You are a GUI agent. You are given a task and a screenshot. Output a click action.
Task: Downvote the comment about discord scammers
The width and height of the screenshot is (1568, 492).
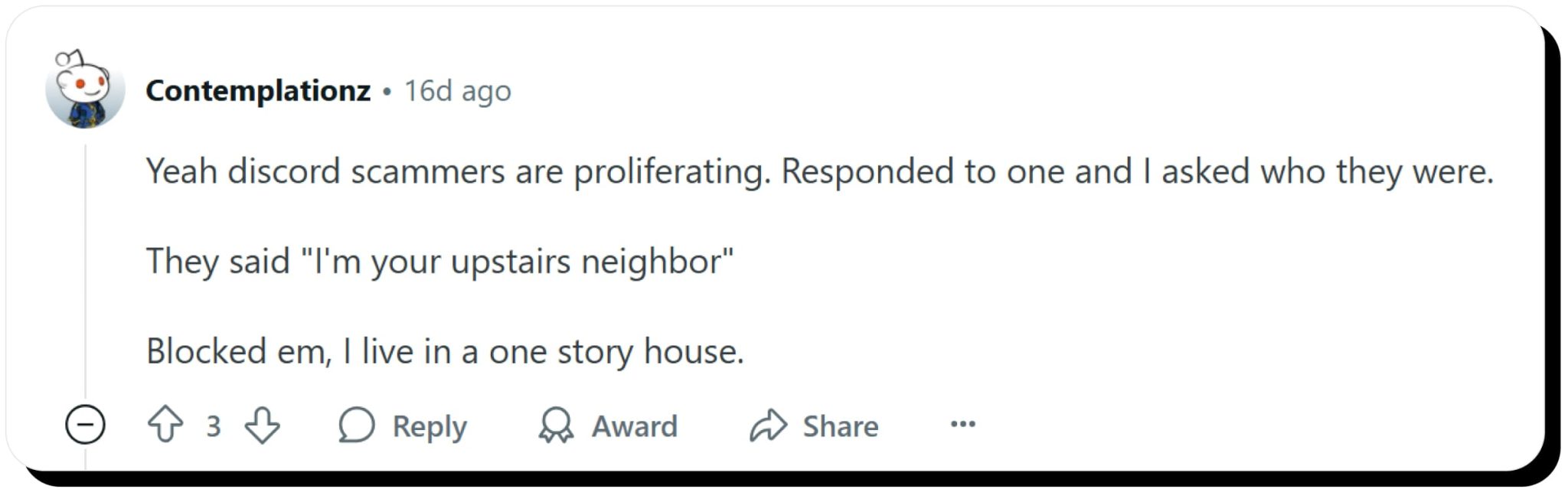point(262,425)
